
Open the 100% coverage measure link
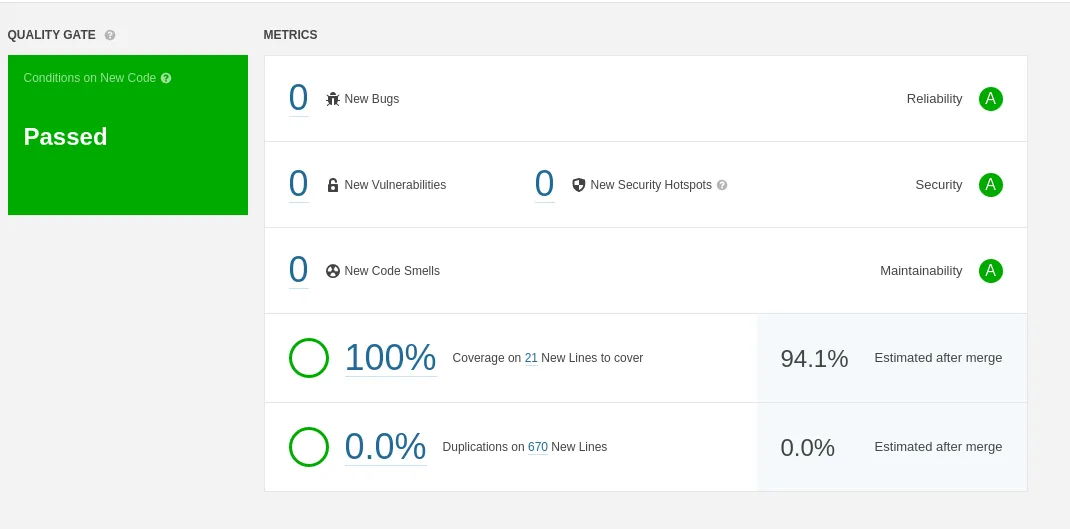[390, 358]
